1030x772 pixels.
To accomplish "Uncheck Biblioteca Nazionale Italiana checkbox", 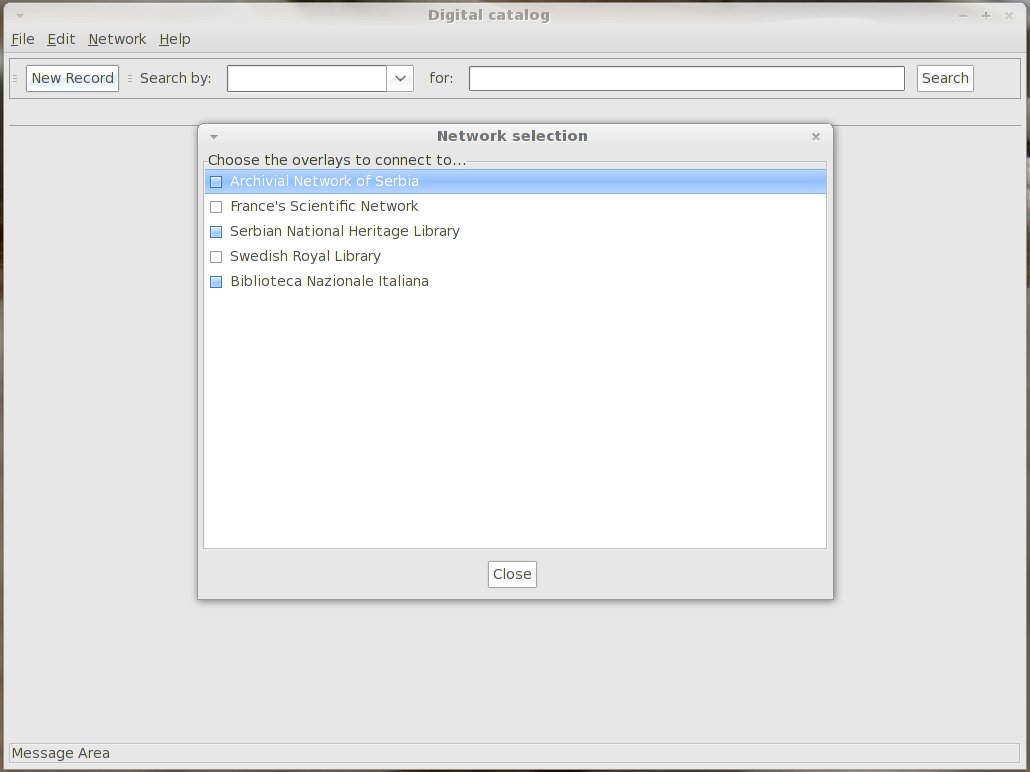I will click(x=216, y=282).
